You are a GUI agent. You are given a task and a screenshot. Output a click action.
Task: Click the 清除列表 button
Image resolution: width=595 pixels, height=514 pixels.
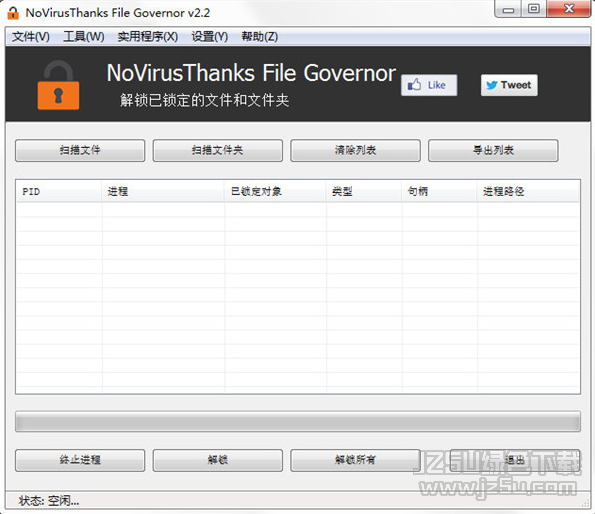[x=355, y=151]
